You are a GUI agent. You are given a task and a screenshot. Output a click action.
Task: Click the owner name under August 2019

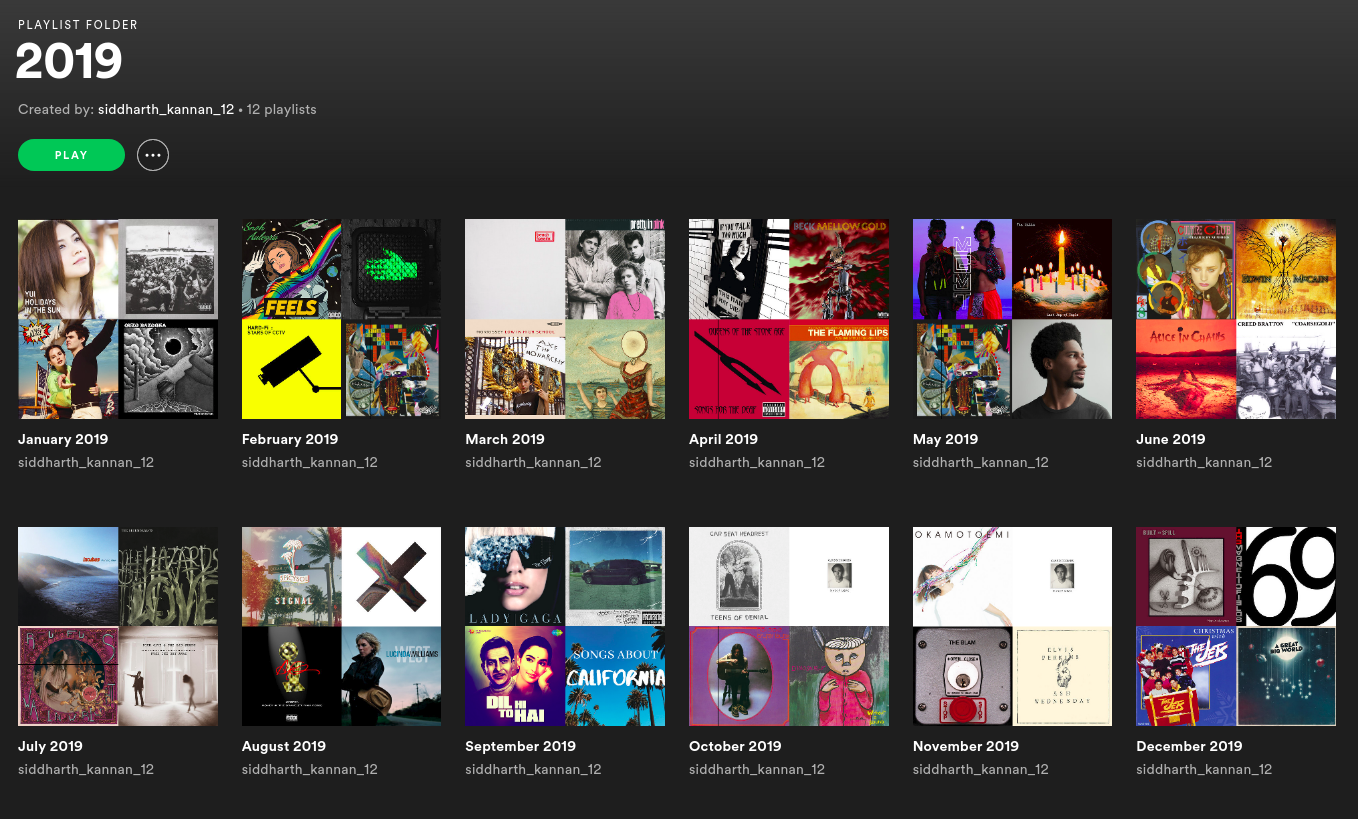(310, 769)
